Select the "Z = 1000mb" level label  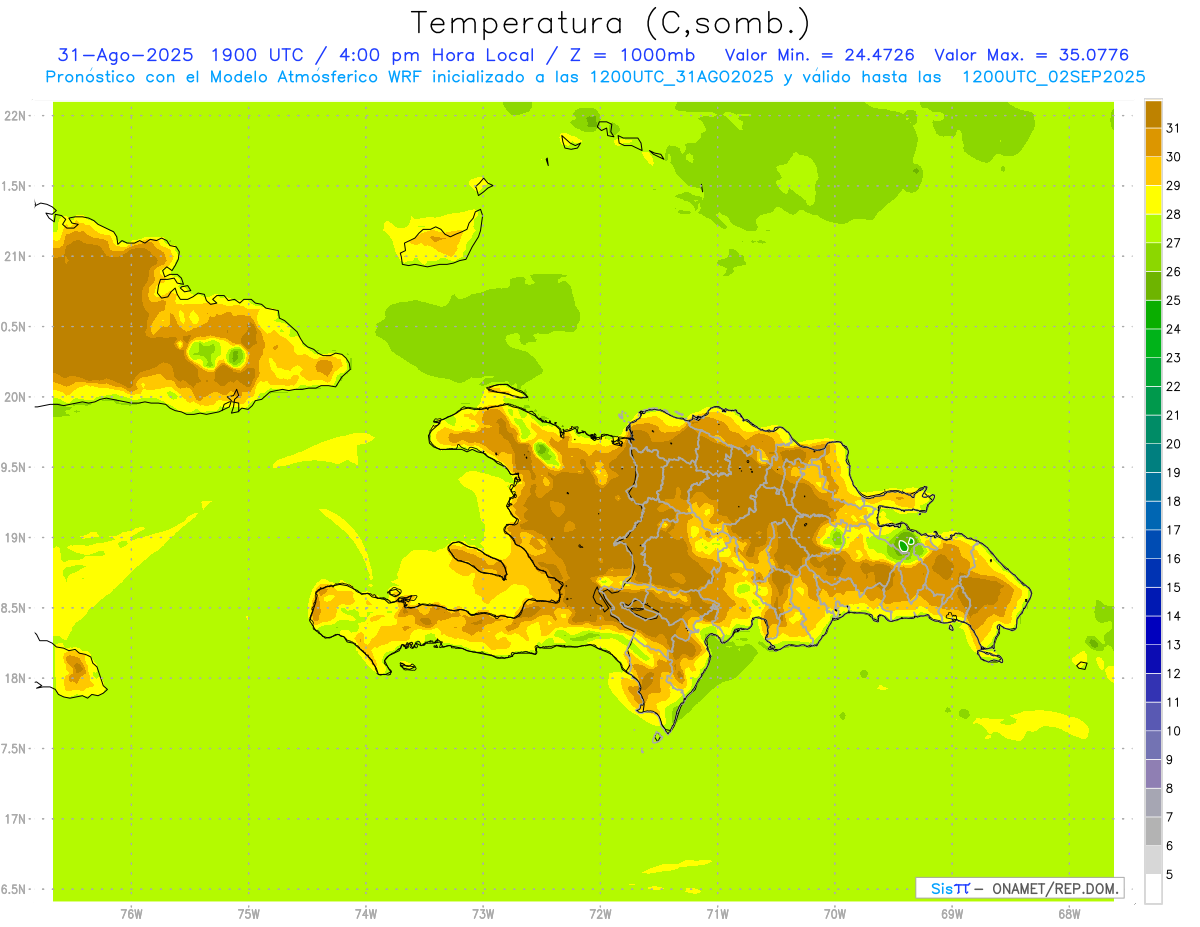(x=631, y=55)
